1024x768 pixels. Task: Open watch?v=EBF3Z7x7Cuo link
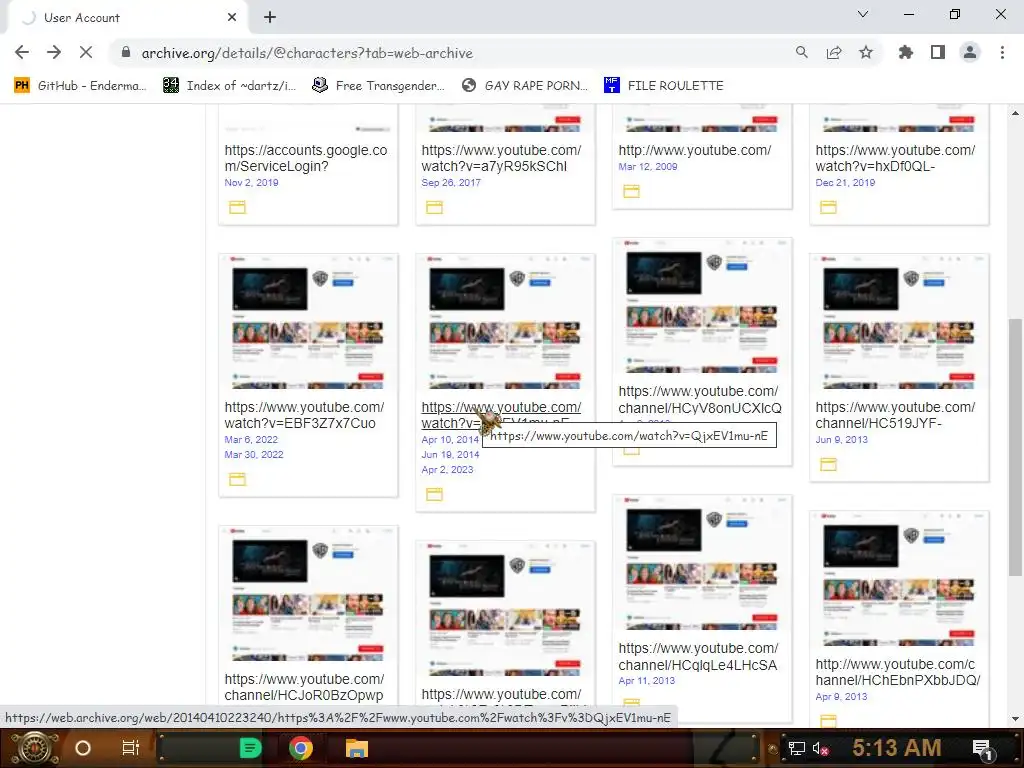click(x=304, y=415)
